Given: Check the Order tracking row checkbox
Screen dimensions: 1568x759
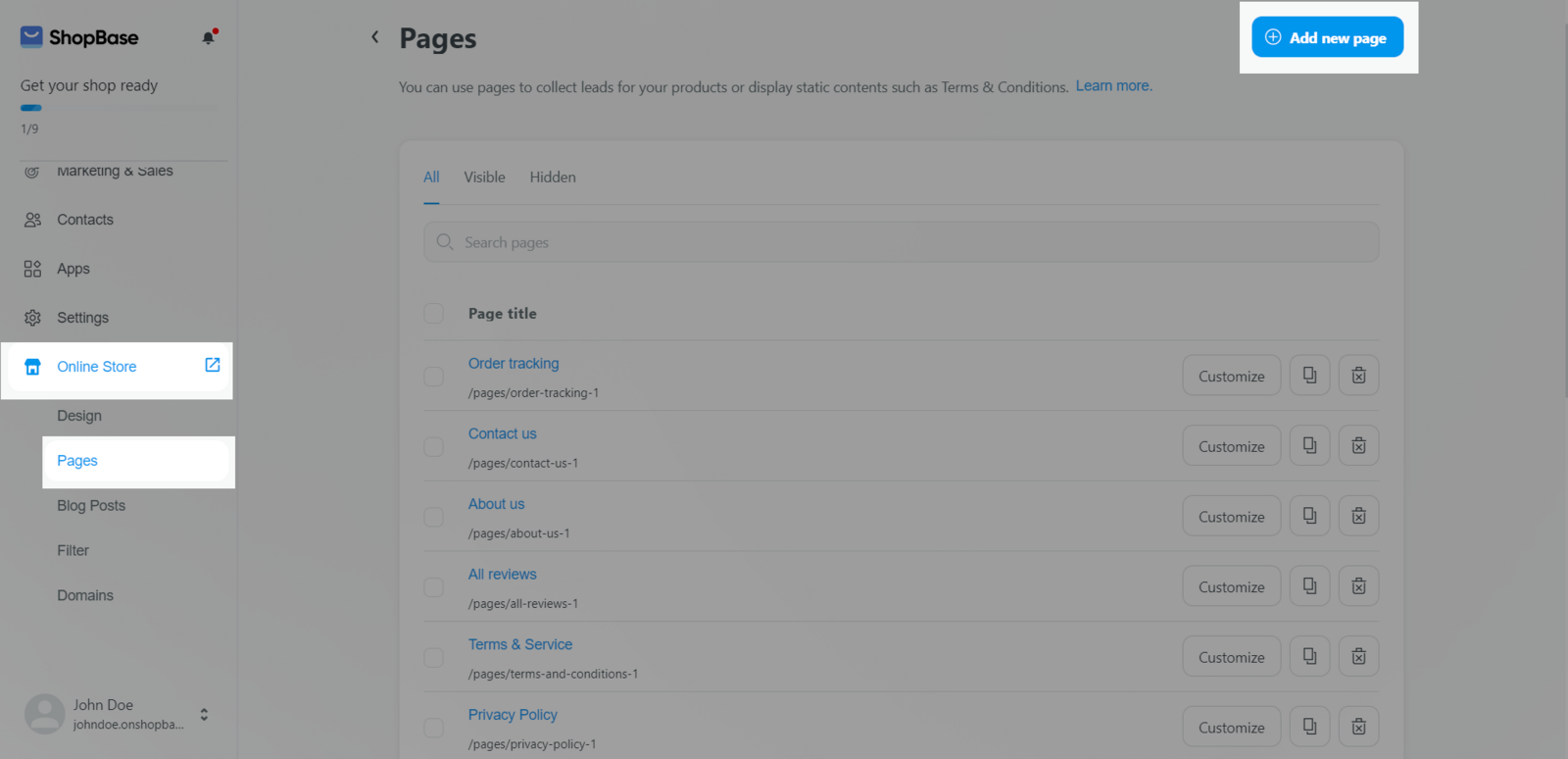Looking at the screenshot, I should click(434, 377).
